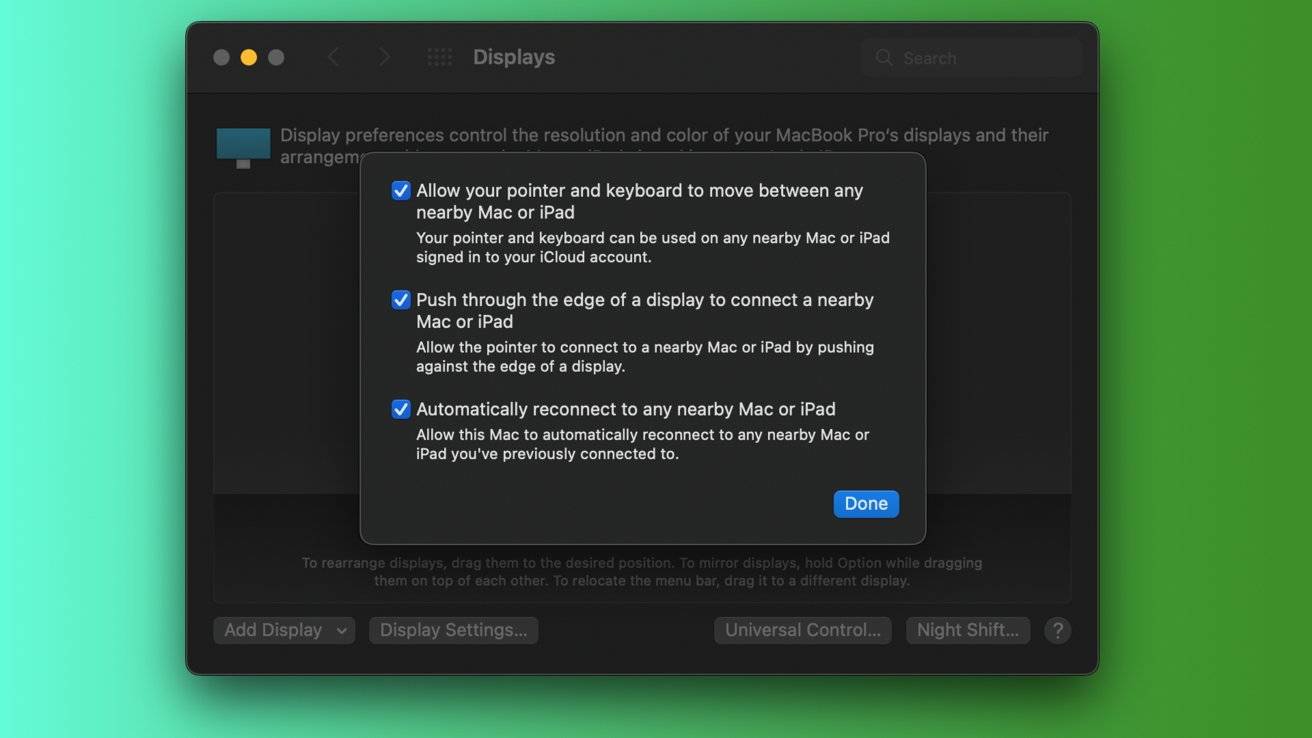The image size is (1312, 738).
Task: Show all preferences via grid icon
Action: coord(439,58)
